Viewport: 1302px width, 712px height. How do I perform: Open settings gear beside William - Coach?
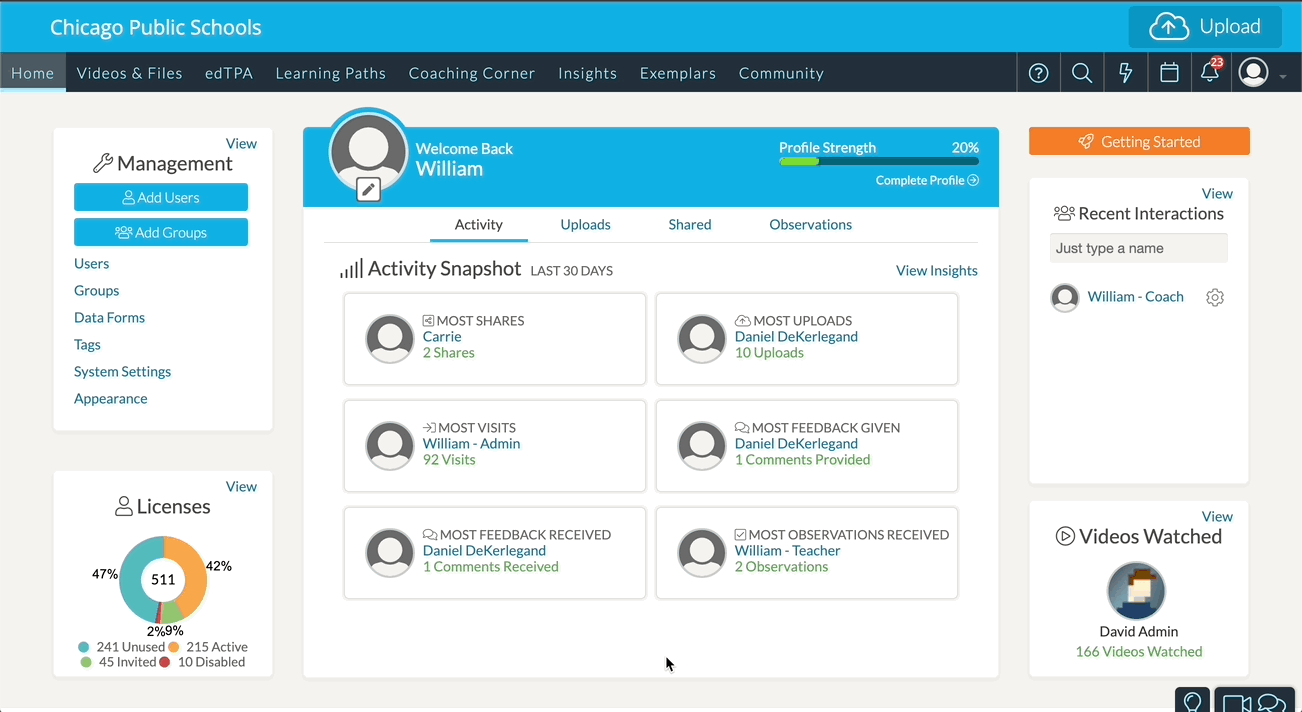click(1215, 297)
